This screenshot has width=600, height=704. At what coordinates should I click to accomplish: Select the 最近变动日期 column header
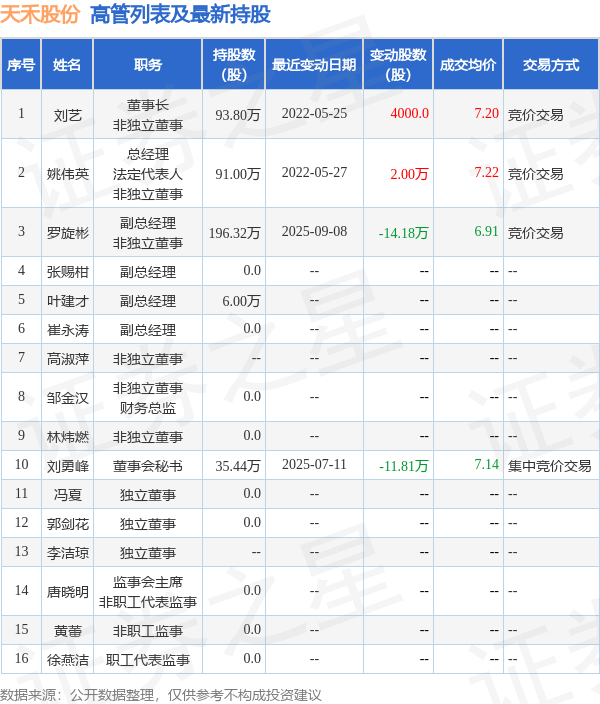point(314,65)
